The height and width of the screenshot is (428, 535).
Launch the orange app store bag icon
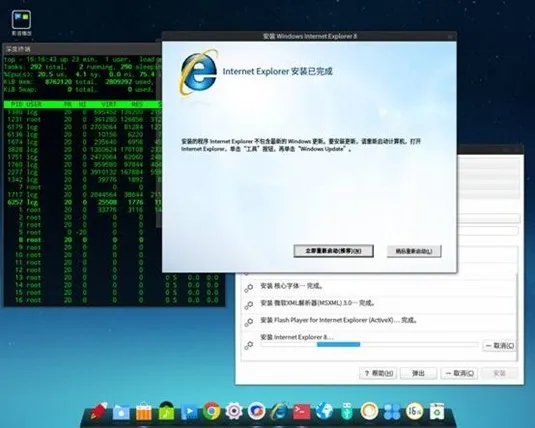[x=144, y=411]
